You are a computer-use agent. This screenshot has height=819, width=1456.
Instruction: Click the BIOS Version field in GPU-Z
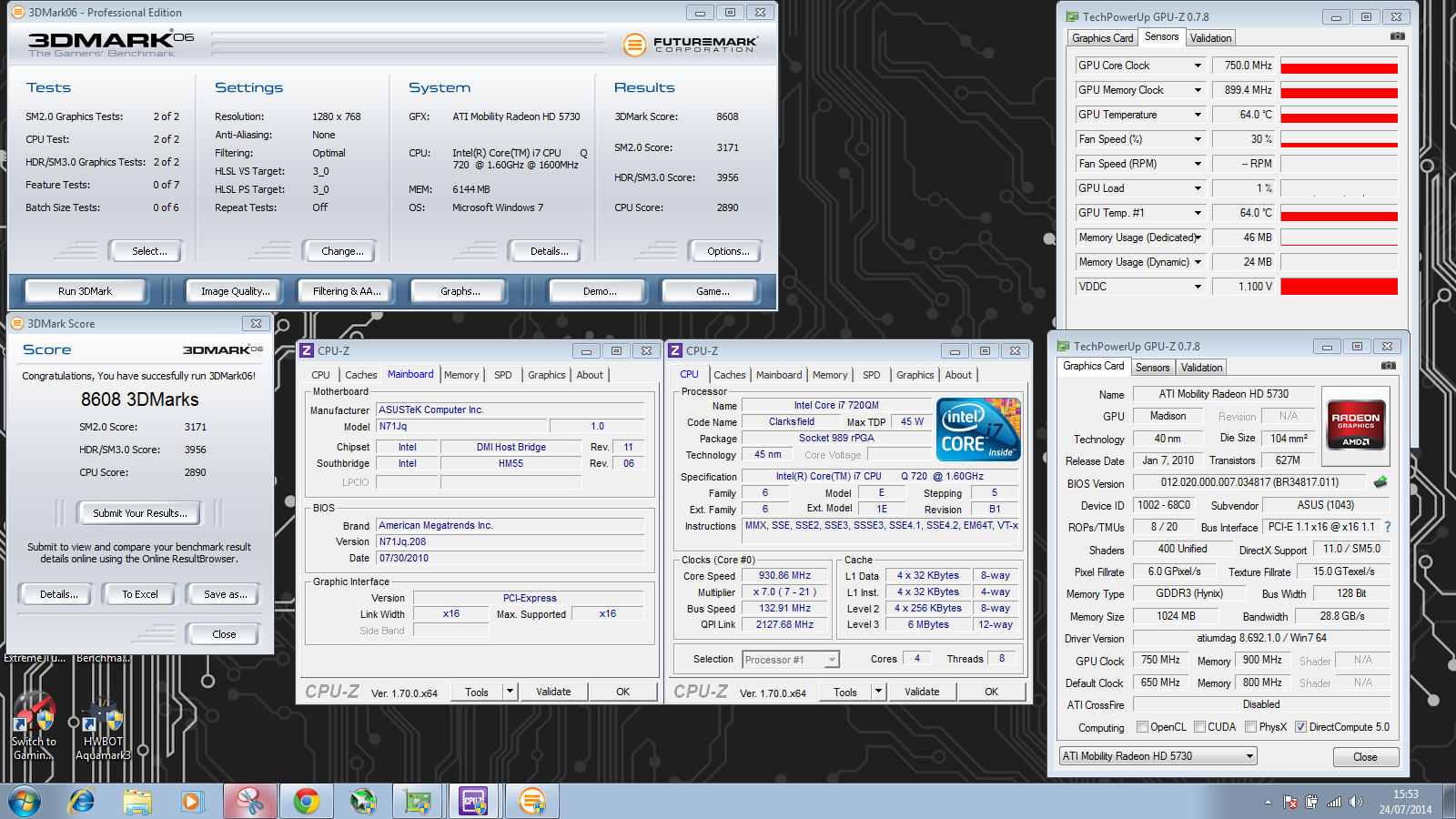(x=1249, y=482)
